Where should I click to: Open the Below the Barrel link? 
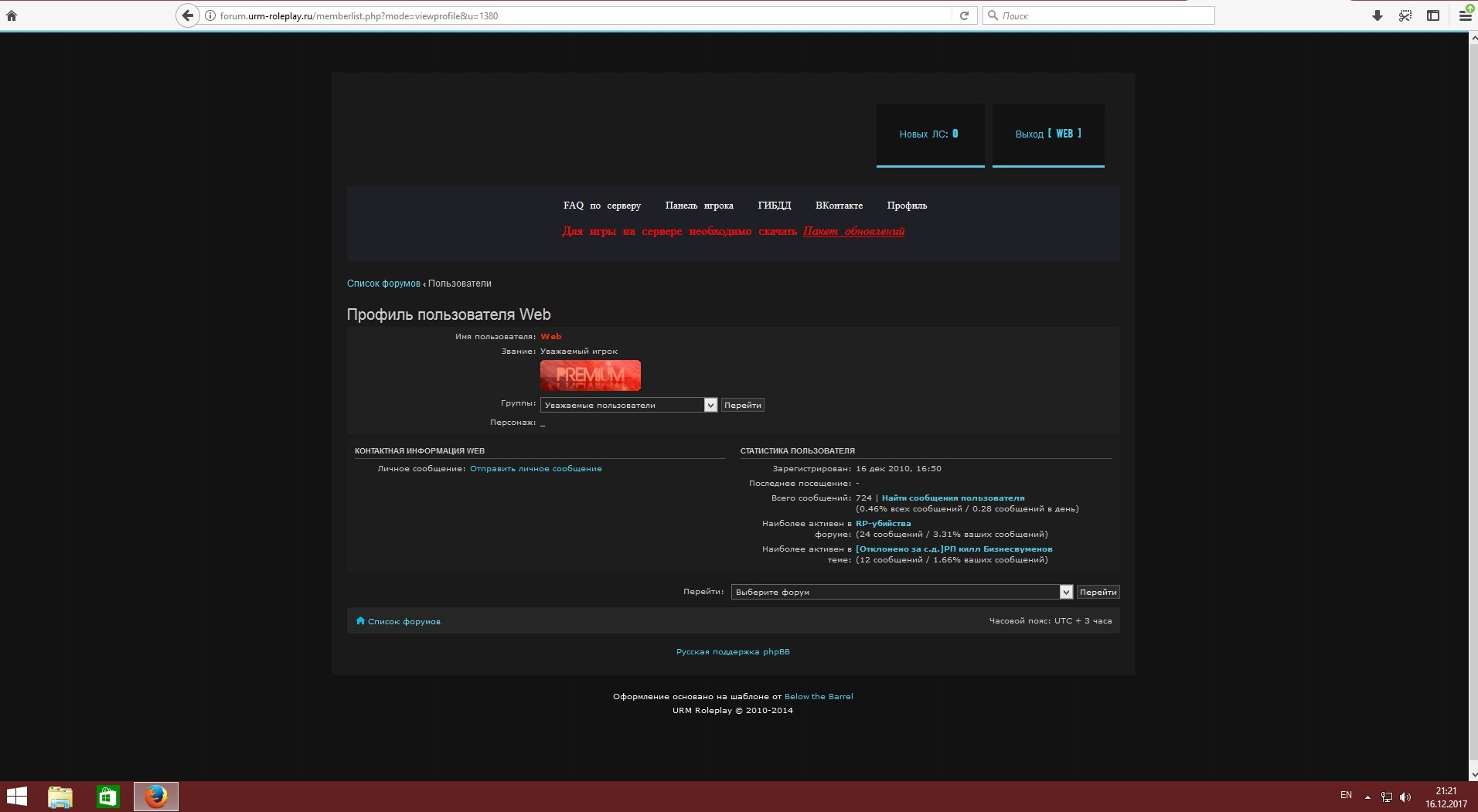click(x=819, y=696)
